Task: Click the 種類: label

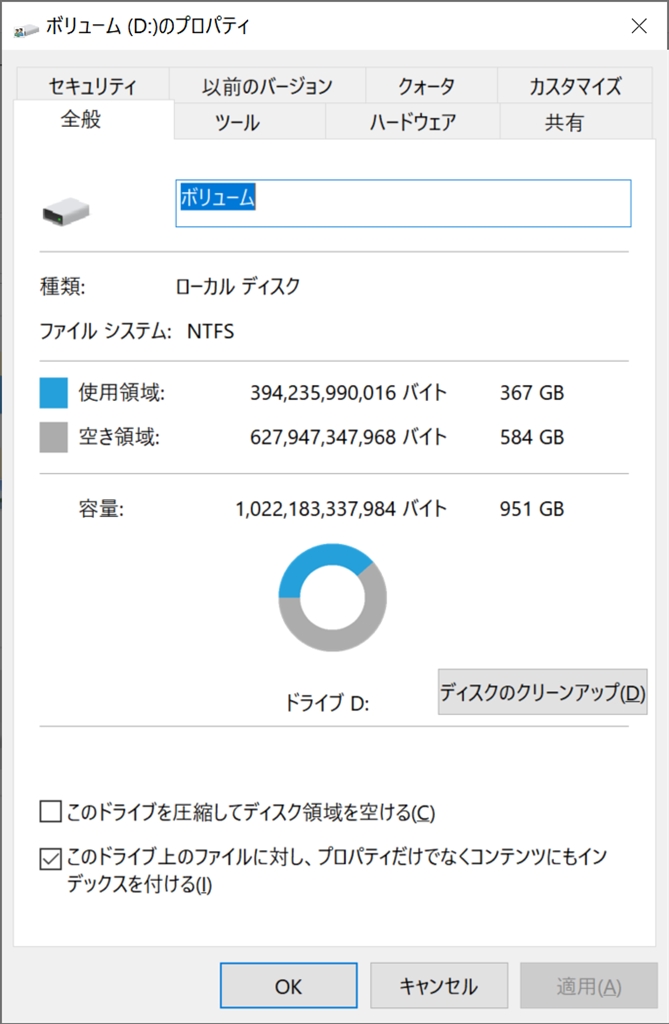Action: [x=63, y=286]
